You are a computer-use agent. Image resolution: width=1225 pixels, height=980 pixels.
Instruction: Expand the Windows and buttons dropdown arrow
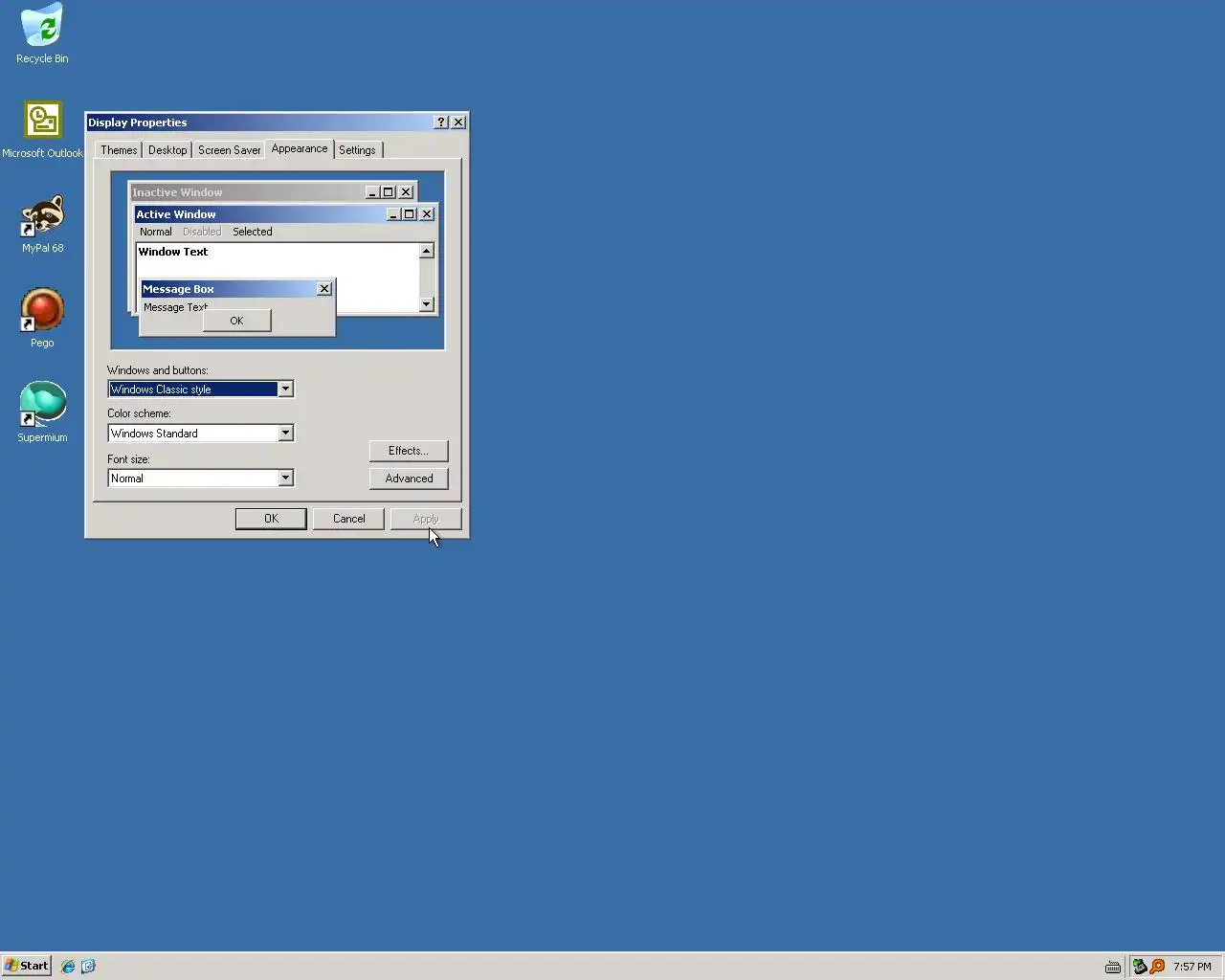(x=285, y=390)
